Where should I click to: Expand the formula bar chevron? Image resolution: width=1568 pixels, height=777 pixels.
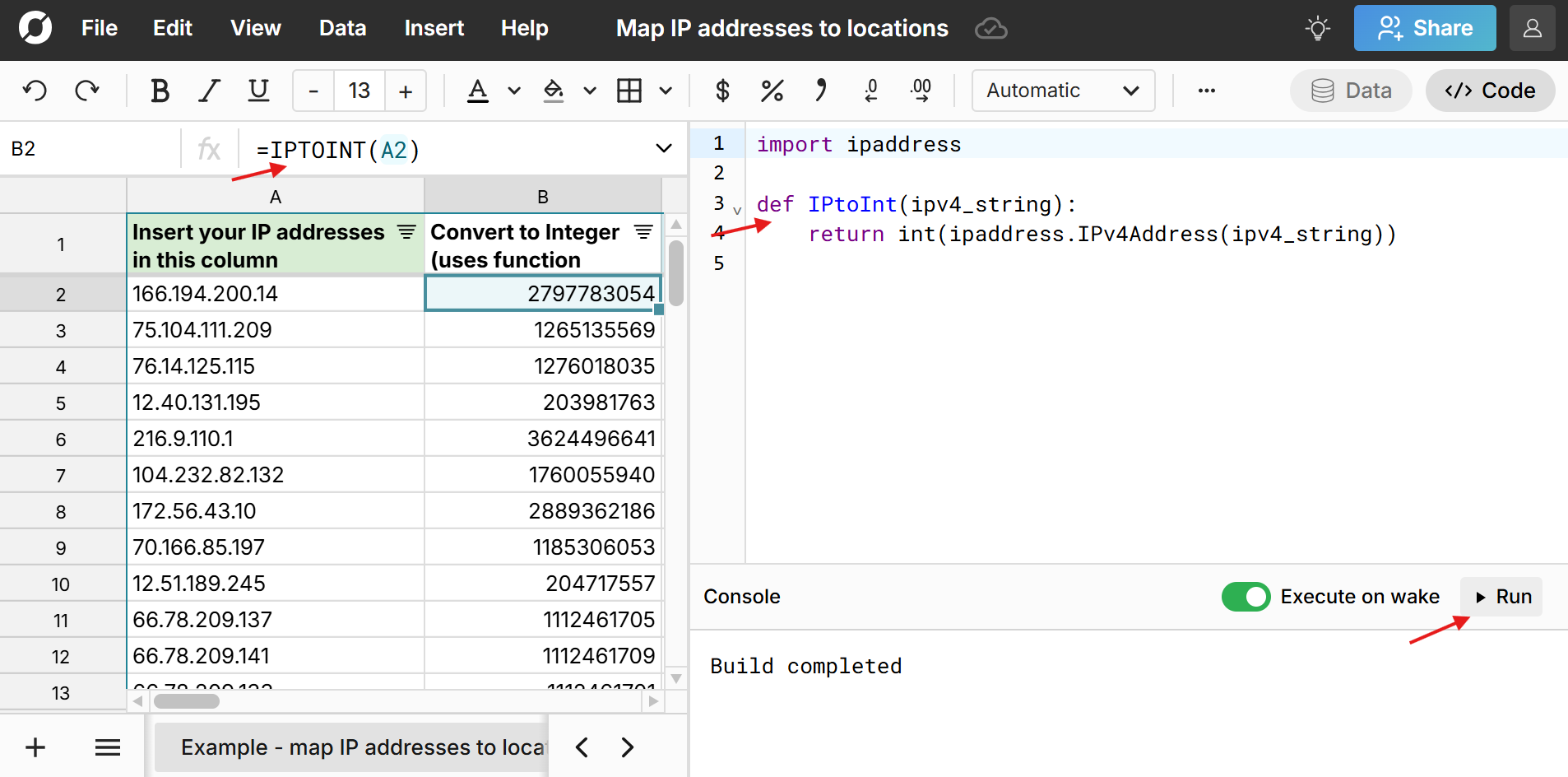(662, 148)
